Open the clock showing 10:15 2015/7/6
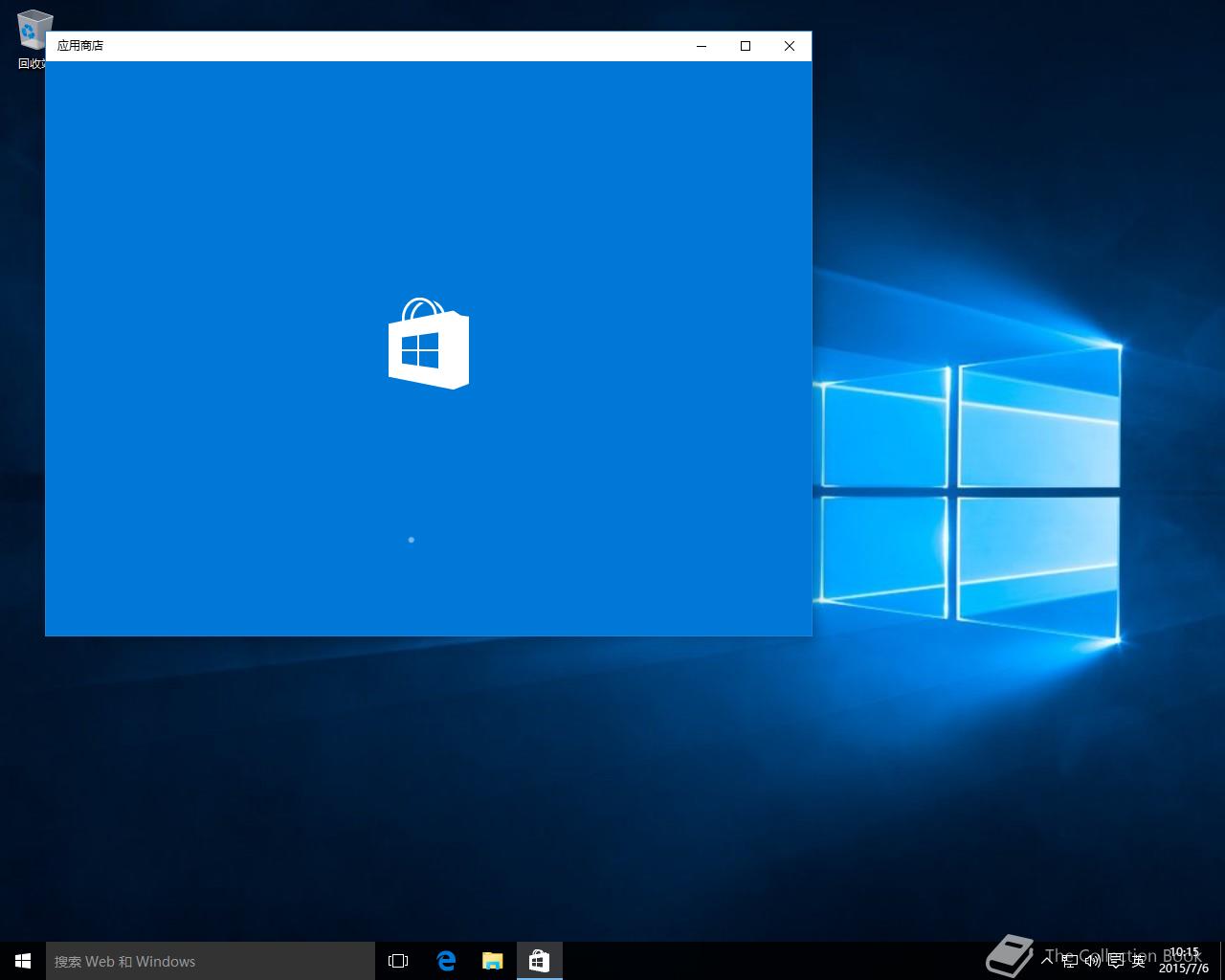This screenshot has height=980, width=1225. pos(1184,961)
